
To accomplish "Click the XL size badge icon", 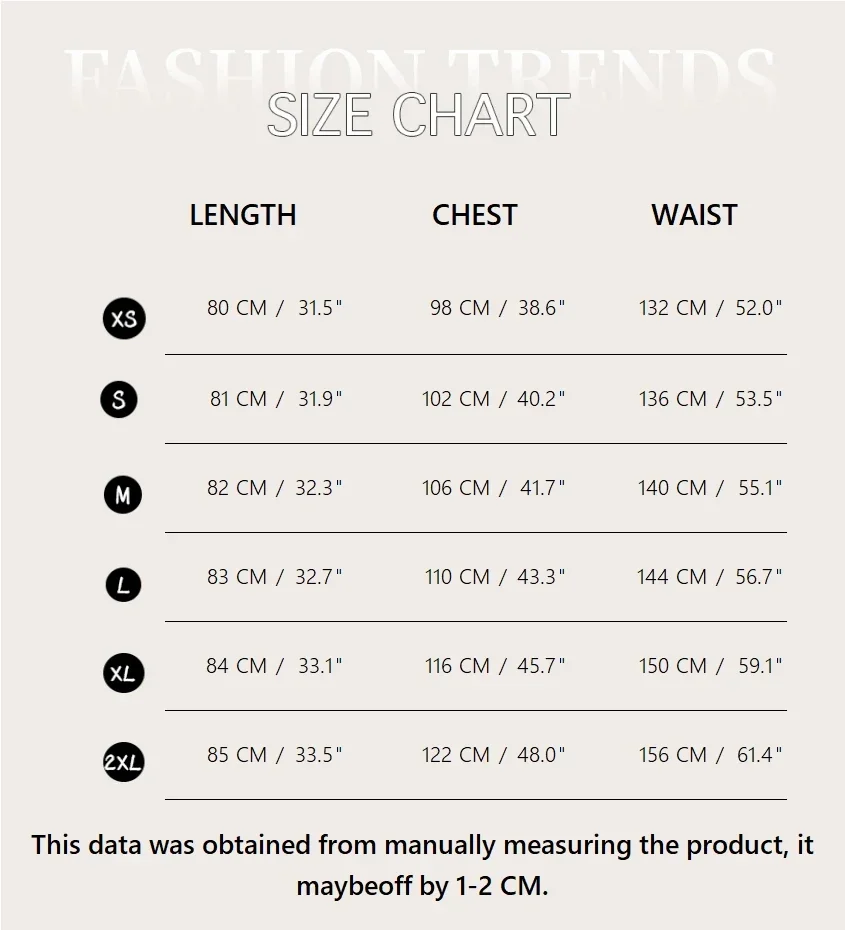I will coord(123,673).
